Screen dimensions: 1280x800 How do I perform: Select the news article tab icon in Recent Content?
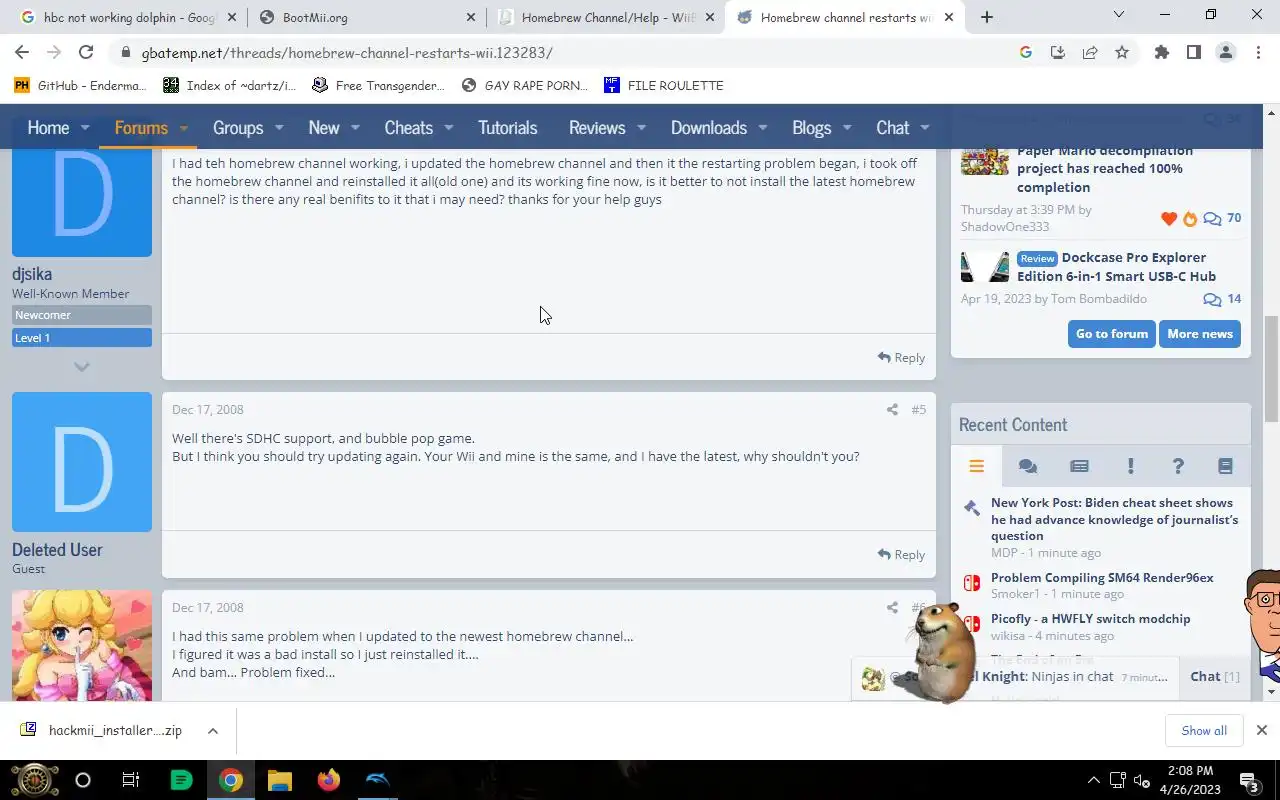point(1079,466)
